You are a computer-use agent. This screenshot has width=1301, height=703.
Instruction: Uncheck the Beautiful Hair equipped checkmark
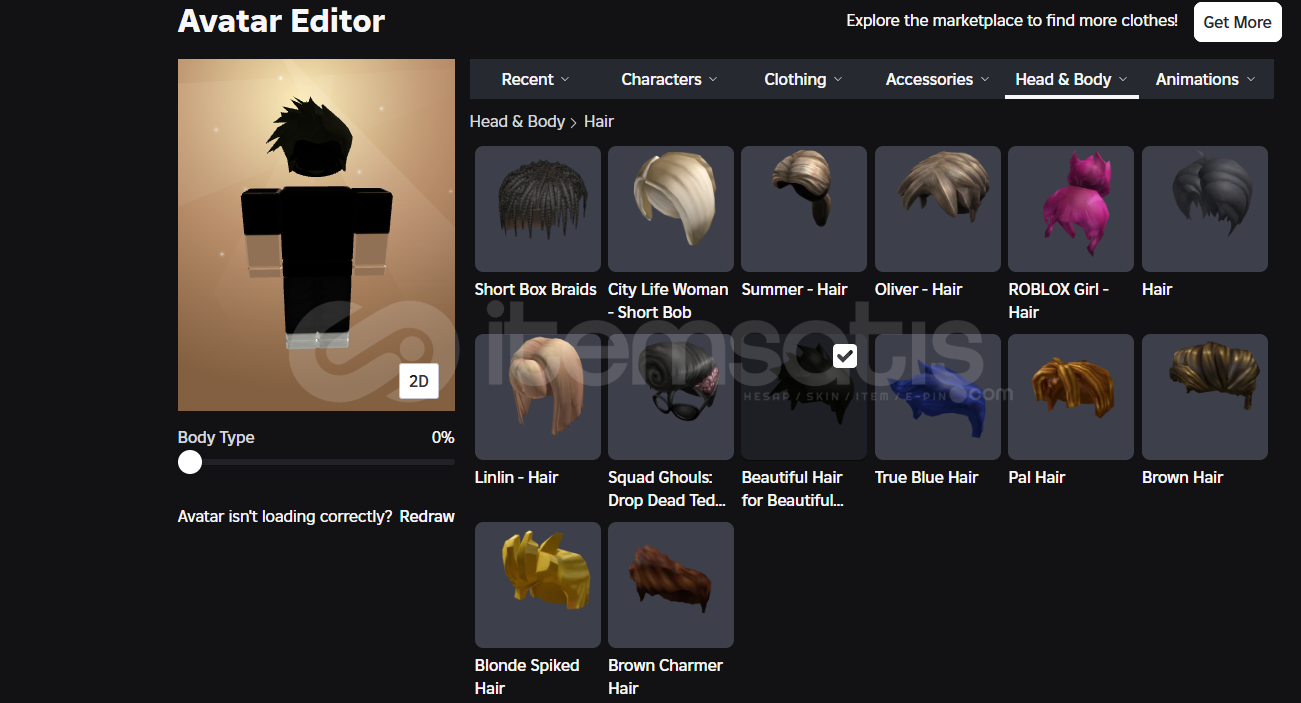(x=845, y=355)
